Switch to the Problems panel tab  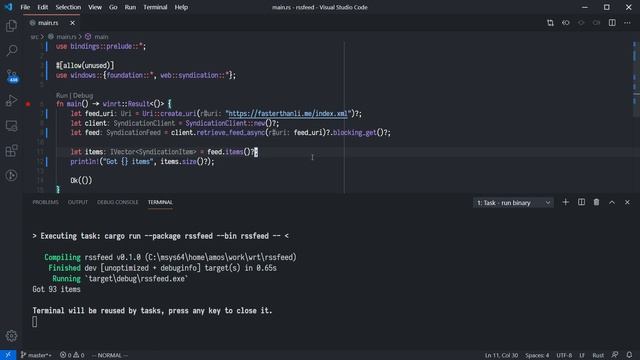(45, 202)
